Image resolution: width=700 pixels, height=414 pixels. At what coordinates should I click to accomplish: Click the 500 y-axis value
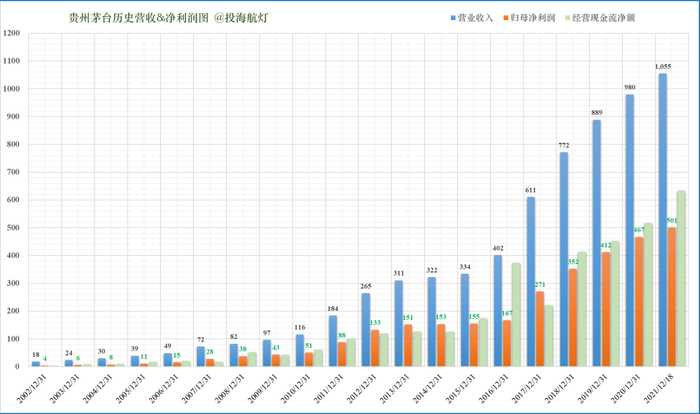click(x=13, y=228)
